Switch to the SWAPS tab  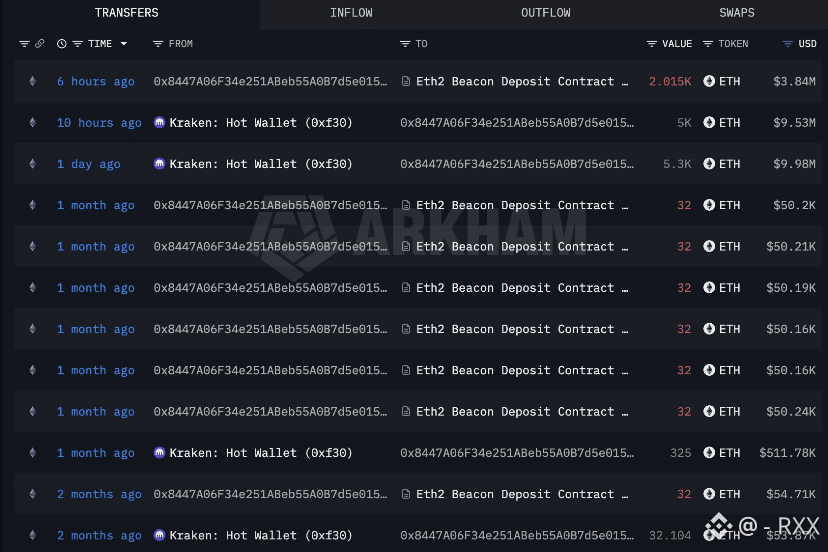pos(737,13)
